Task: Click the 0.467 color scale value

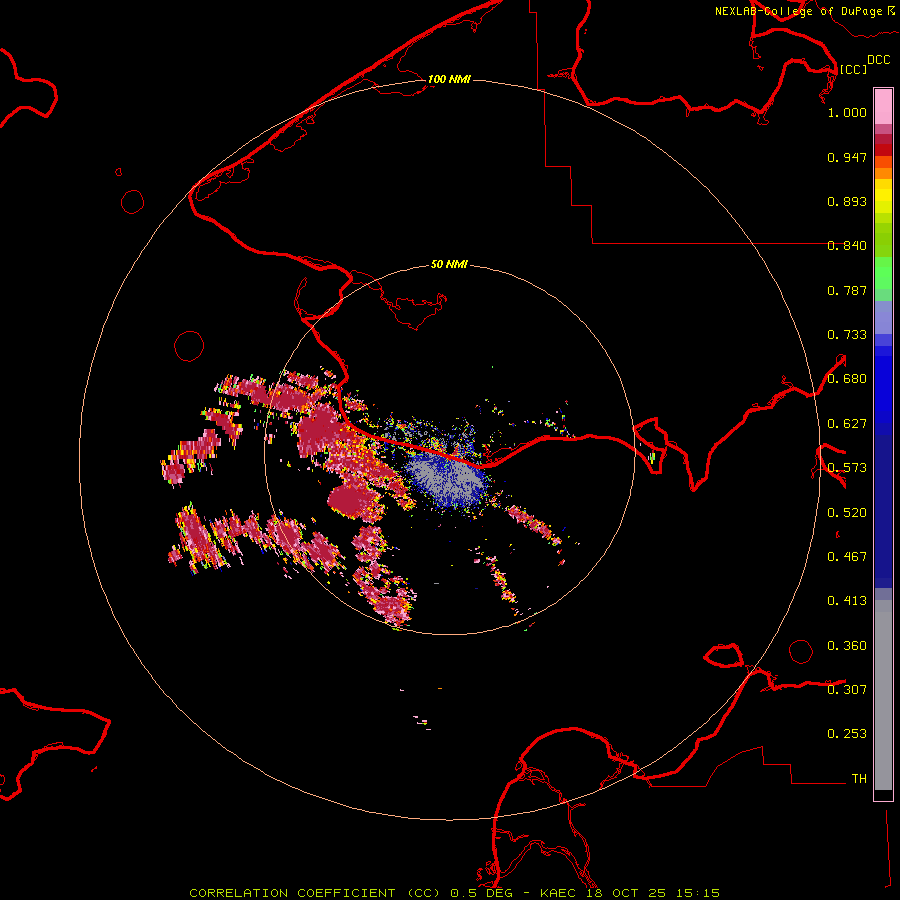Action: click(x=847, y=557)
